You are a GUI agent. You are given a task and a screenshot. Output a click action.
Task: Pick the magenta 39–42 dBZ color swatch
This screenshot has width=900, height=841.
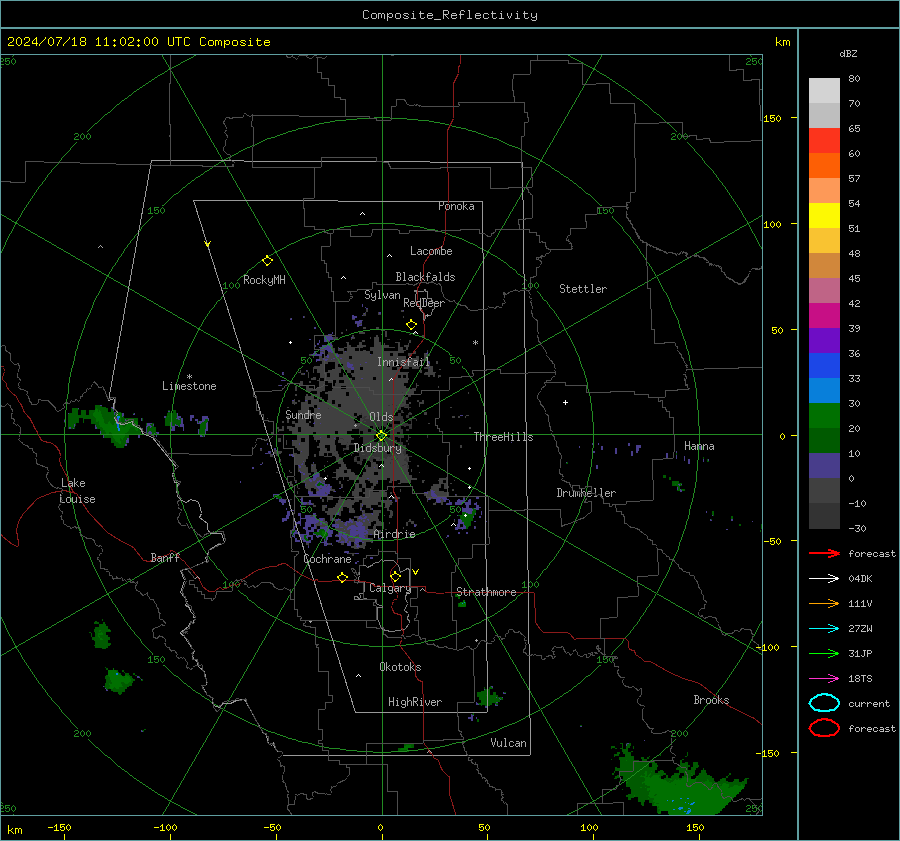coord(824,316)
